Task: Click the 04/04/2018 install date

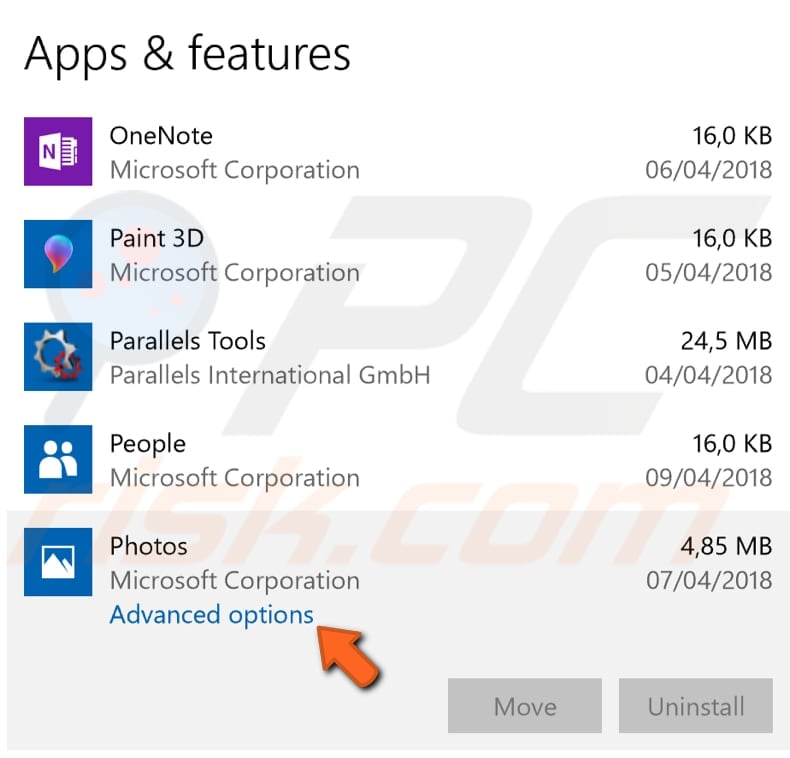Action: 709,375
